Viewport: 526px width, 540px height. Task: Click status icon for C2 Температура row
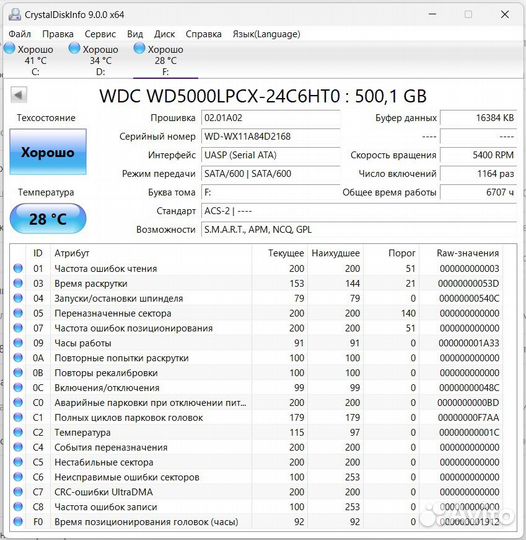tap(18, 432)
